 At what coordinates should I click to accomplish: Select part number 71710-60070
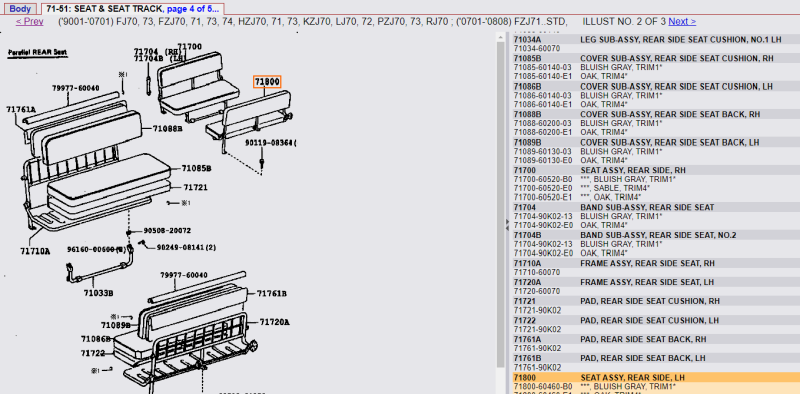537,273
